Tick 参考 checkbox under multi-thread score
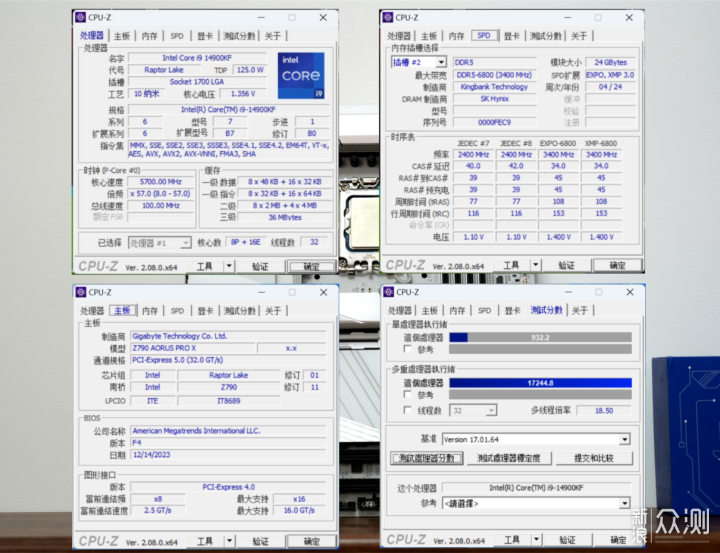 [407, 395]
